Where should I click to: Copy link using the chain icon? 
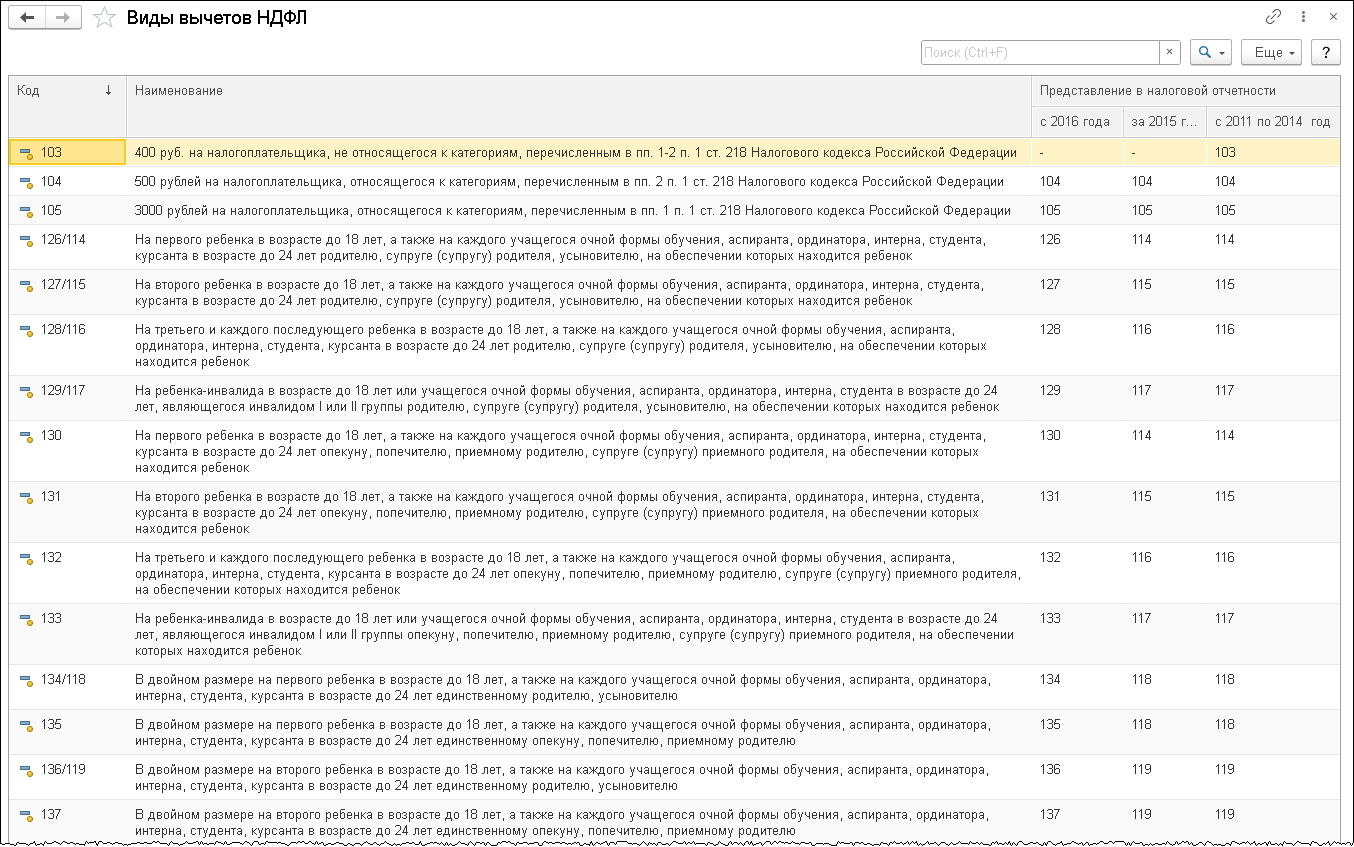pos(1273,17)
